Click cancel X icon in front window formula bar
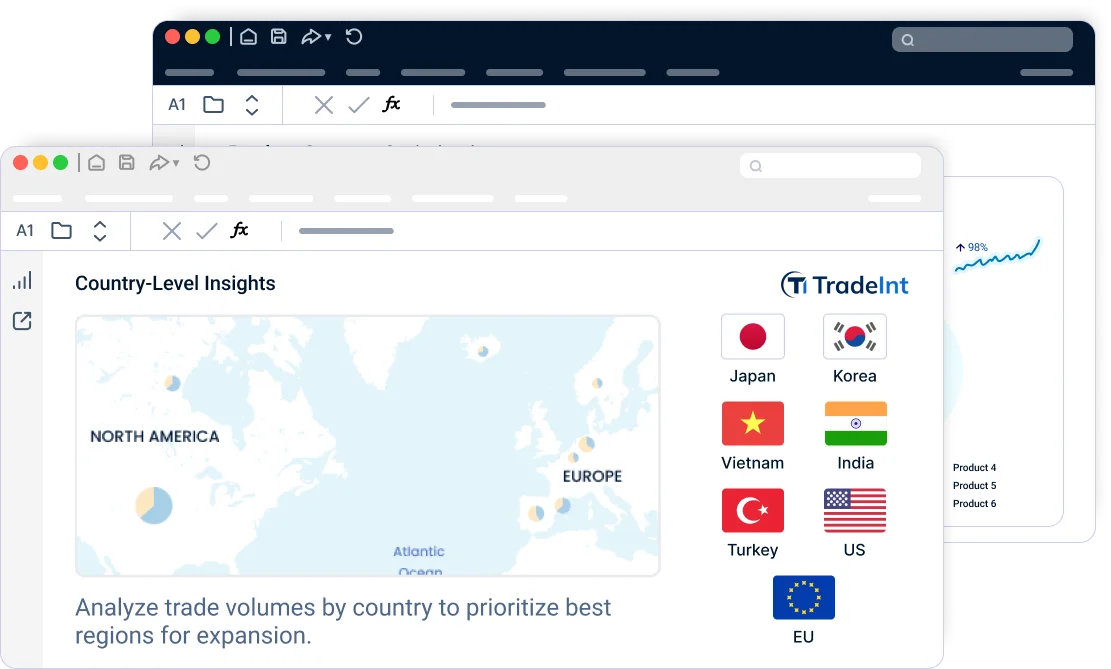The height and width of the screenshot is (669, 1111). [x=171, y=231]
